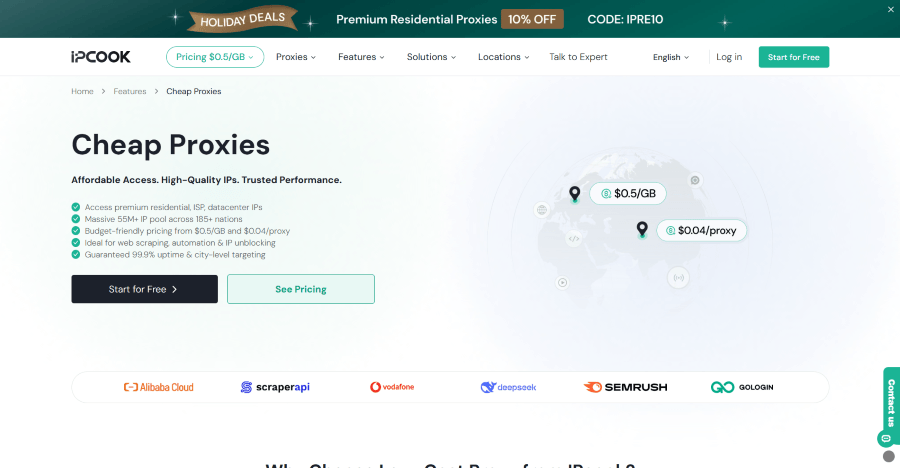Close the holiday deals banner

point(891,9)
